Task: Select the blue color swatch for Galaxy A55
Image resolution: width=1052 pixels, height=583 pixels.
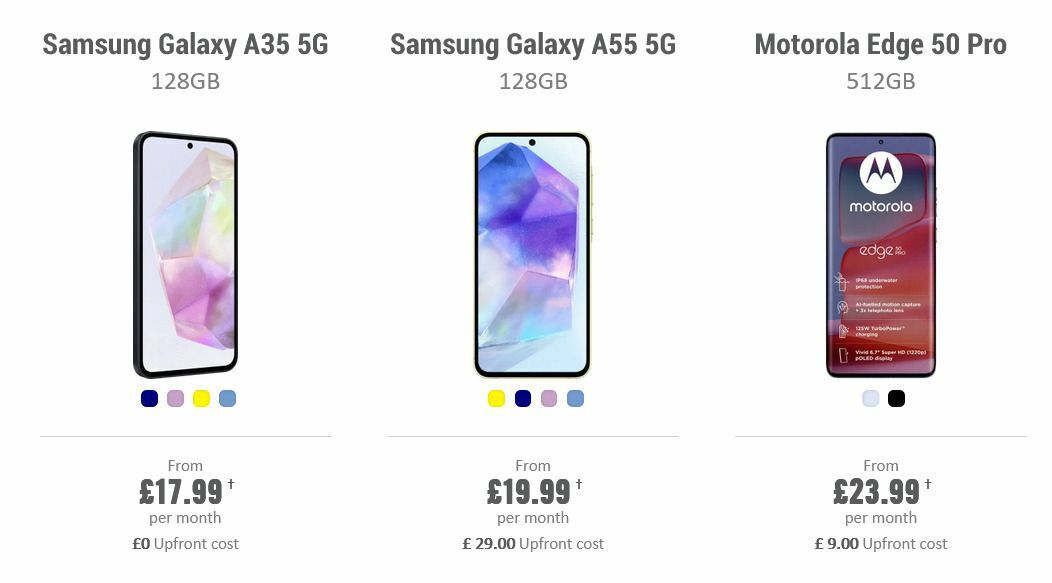Action: pos(573,398)
